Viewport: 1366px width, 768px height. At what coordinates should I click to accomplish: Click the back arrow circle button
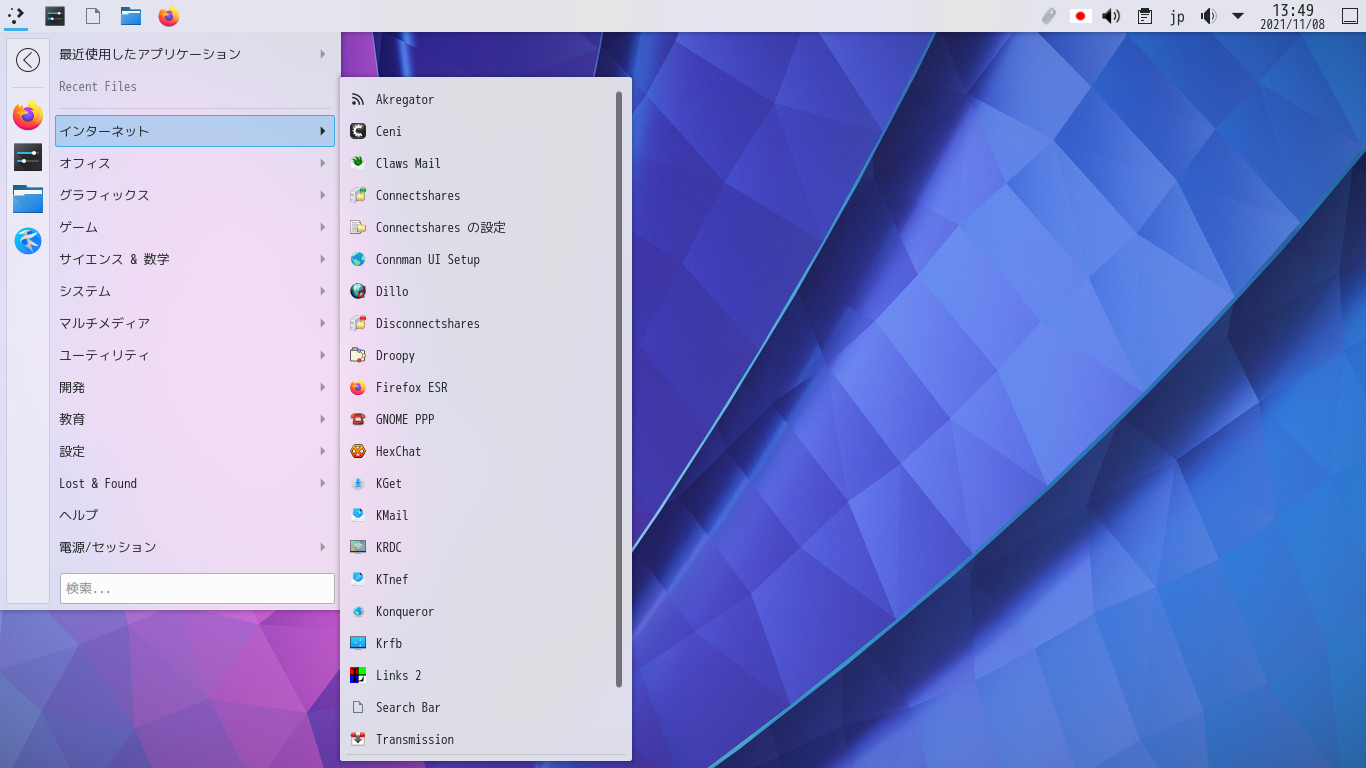(x=28, y=60)
